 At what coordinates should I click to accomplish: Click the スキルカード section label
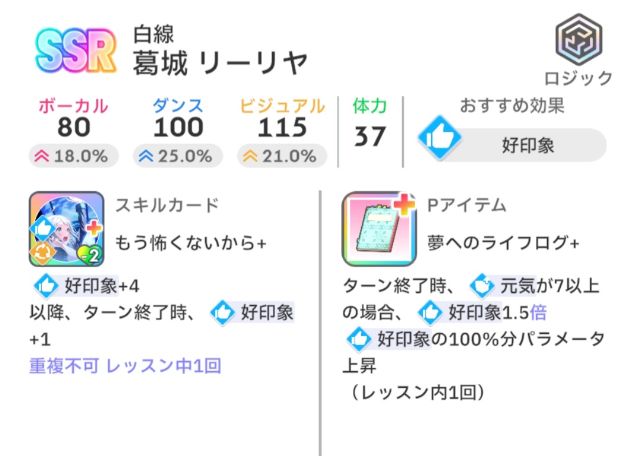pyautogui.click(x=167, y=205)
